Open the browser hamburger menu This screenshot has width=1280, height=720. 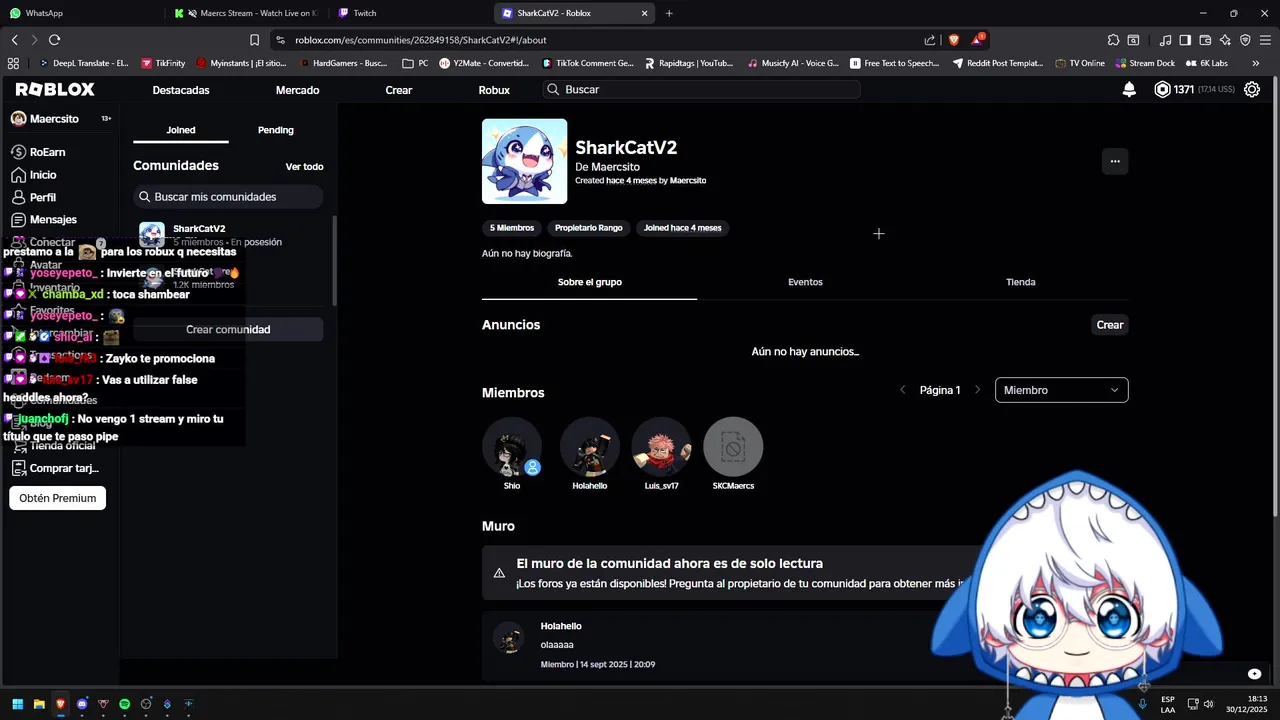pos(1265,40)
